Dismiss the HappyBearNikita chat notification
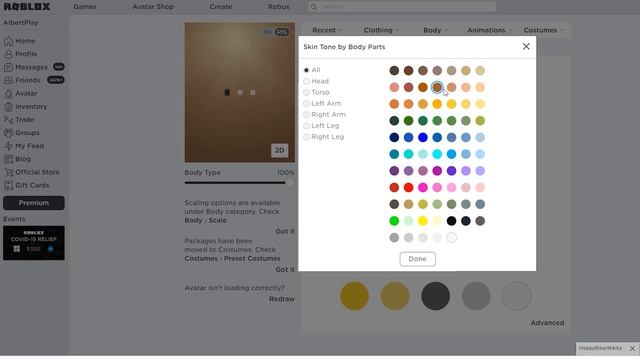The width and height of the screenshot is (640, 360). coord(632,348)
